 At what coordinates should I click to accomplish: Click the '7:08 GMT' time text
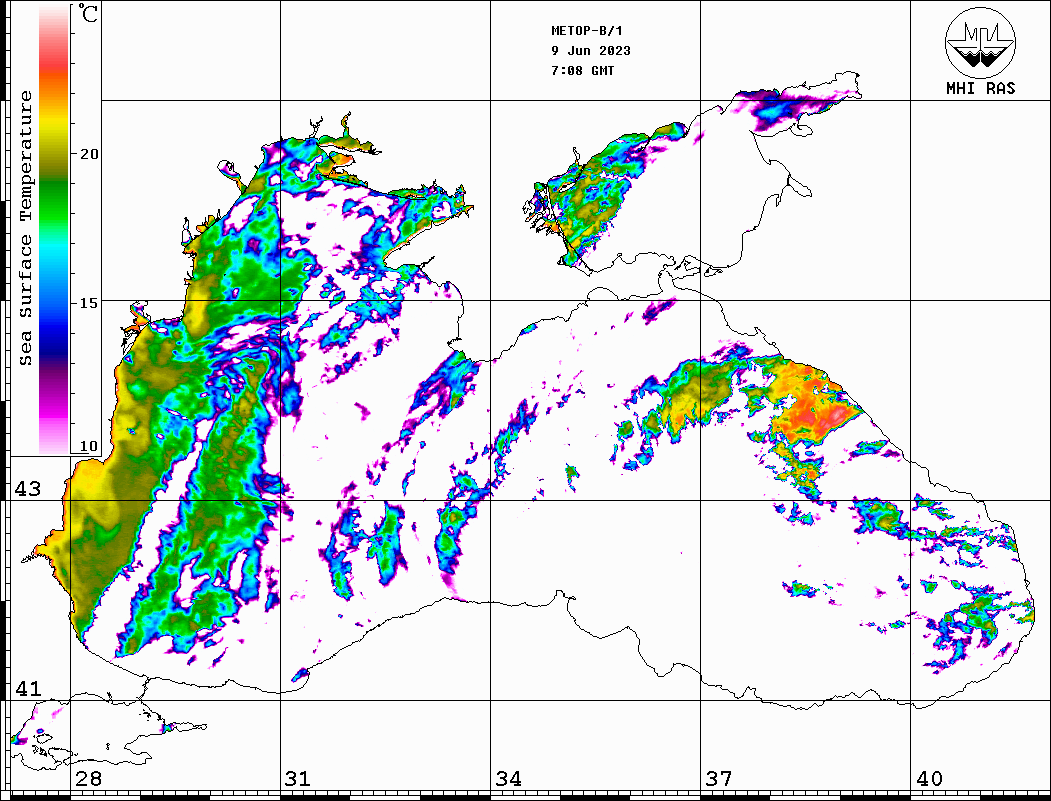pos(582,70)
